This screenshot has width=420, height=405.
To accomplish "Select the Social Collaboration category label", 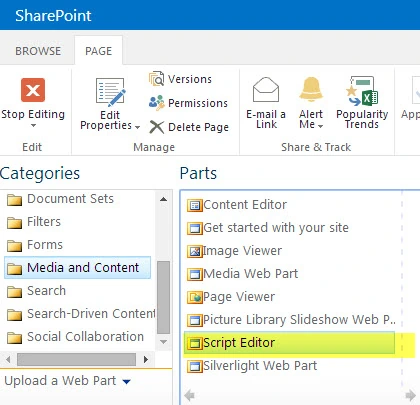I will tap(85, 337).
